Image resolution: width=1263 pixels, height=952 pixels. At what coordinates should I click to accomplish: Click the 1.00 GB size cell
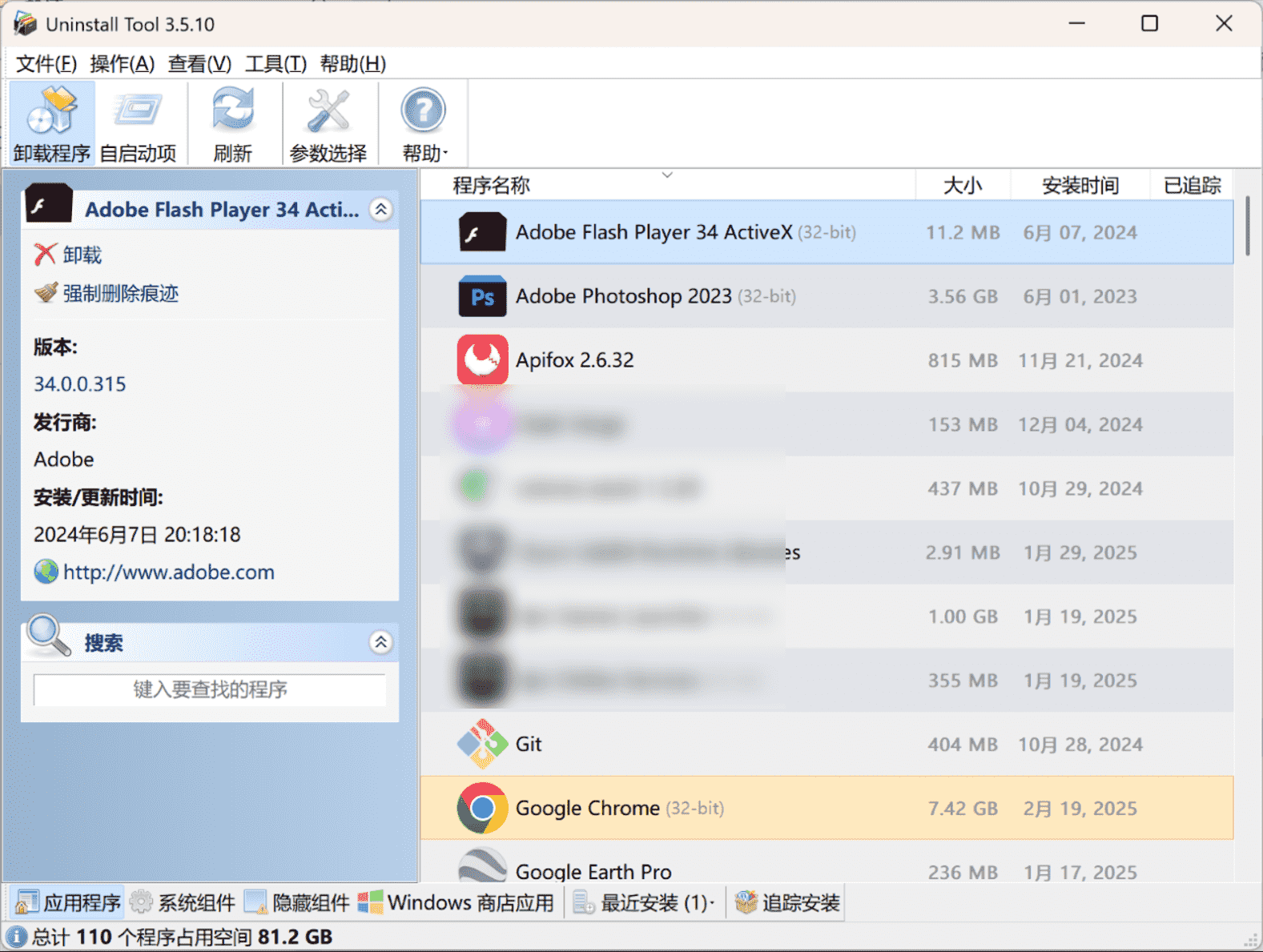[963, 617]
